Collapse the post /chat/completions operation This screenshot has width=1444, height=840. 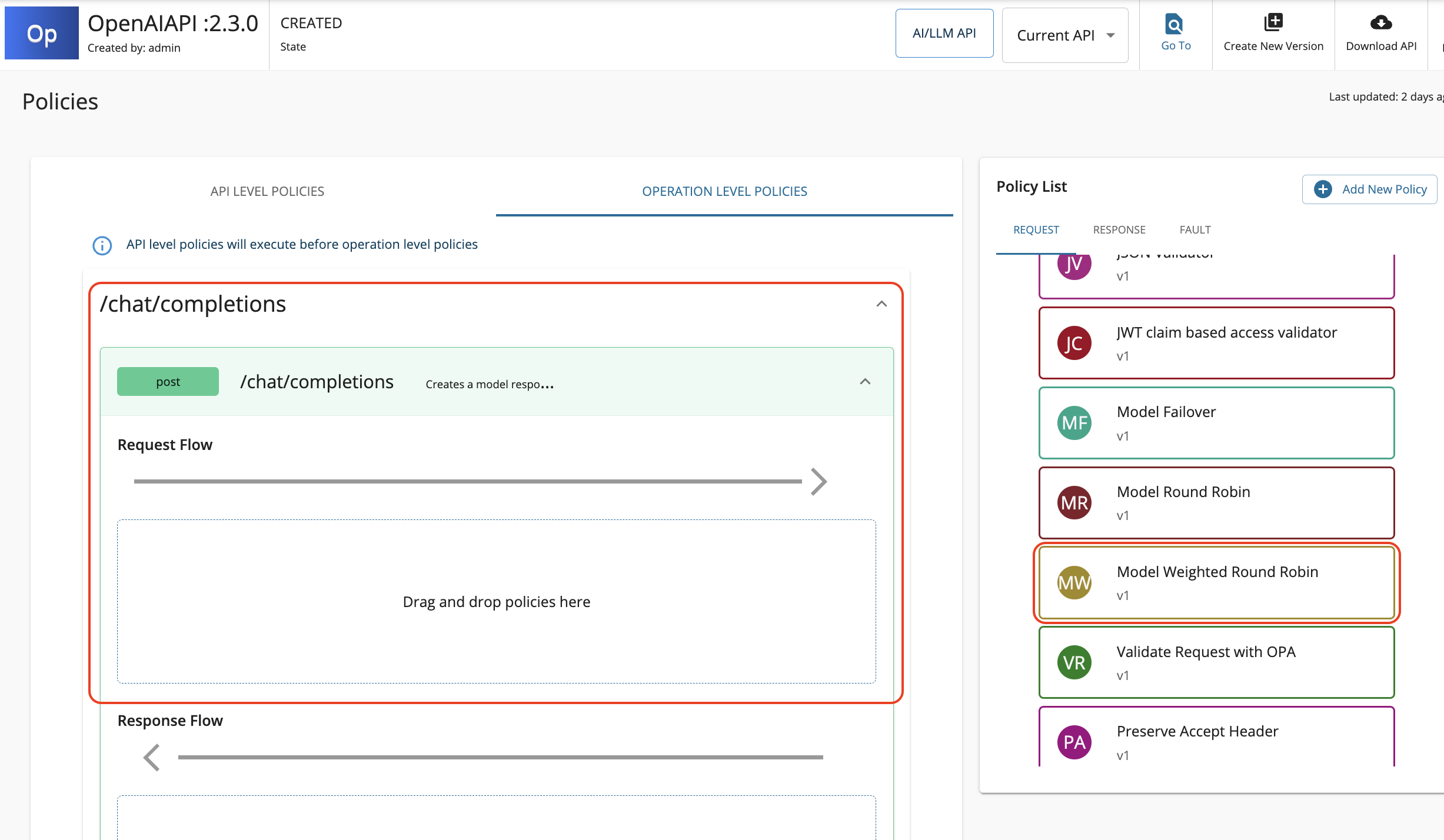coord(864,382)
